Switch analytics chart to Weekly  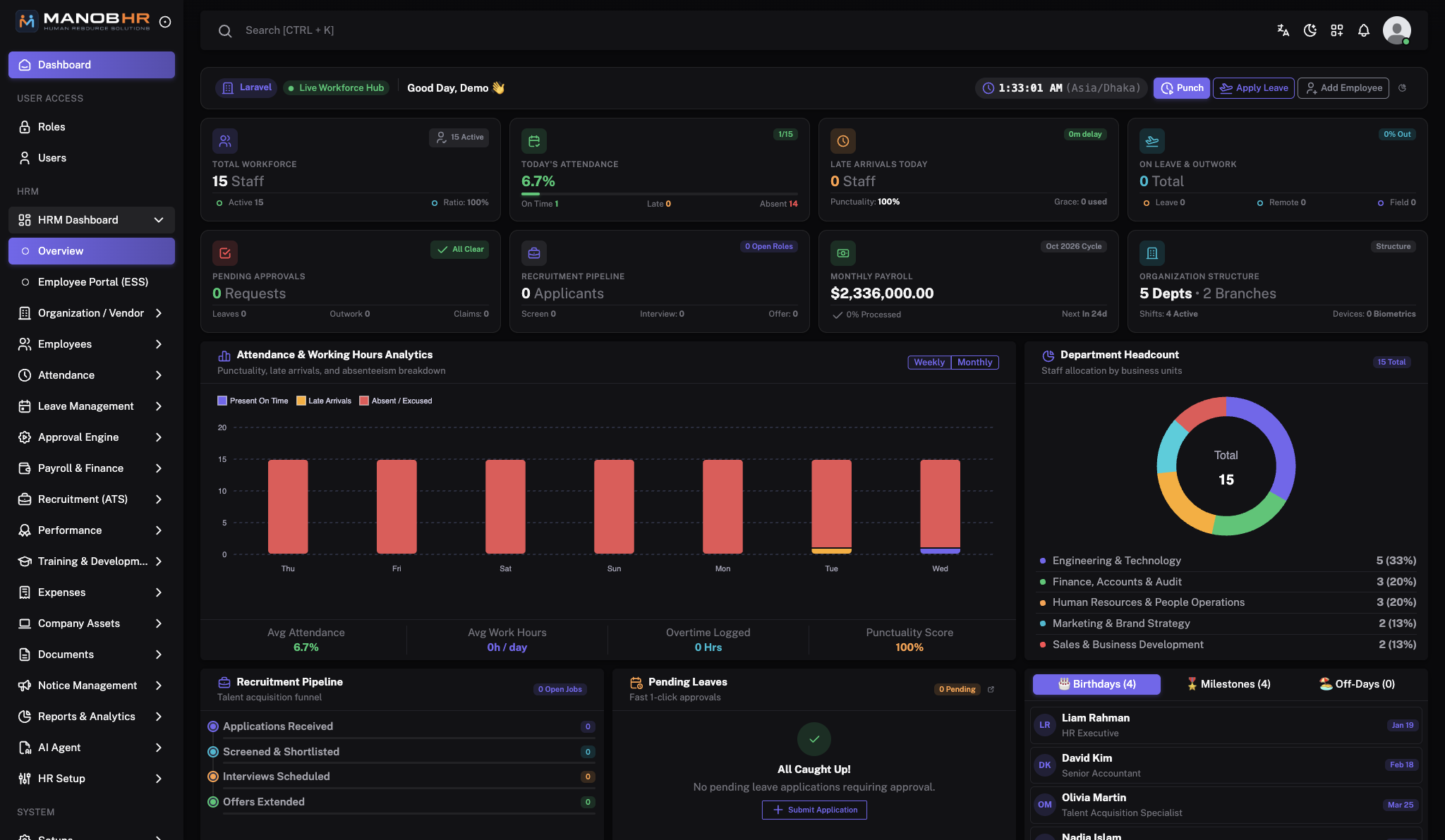tap(929, 362)
